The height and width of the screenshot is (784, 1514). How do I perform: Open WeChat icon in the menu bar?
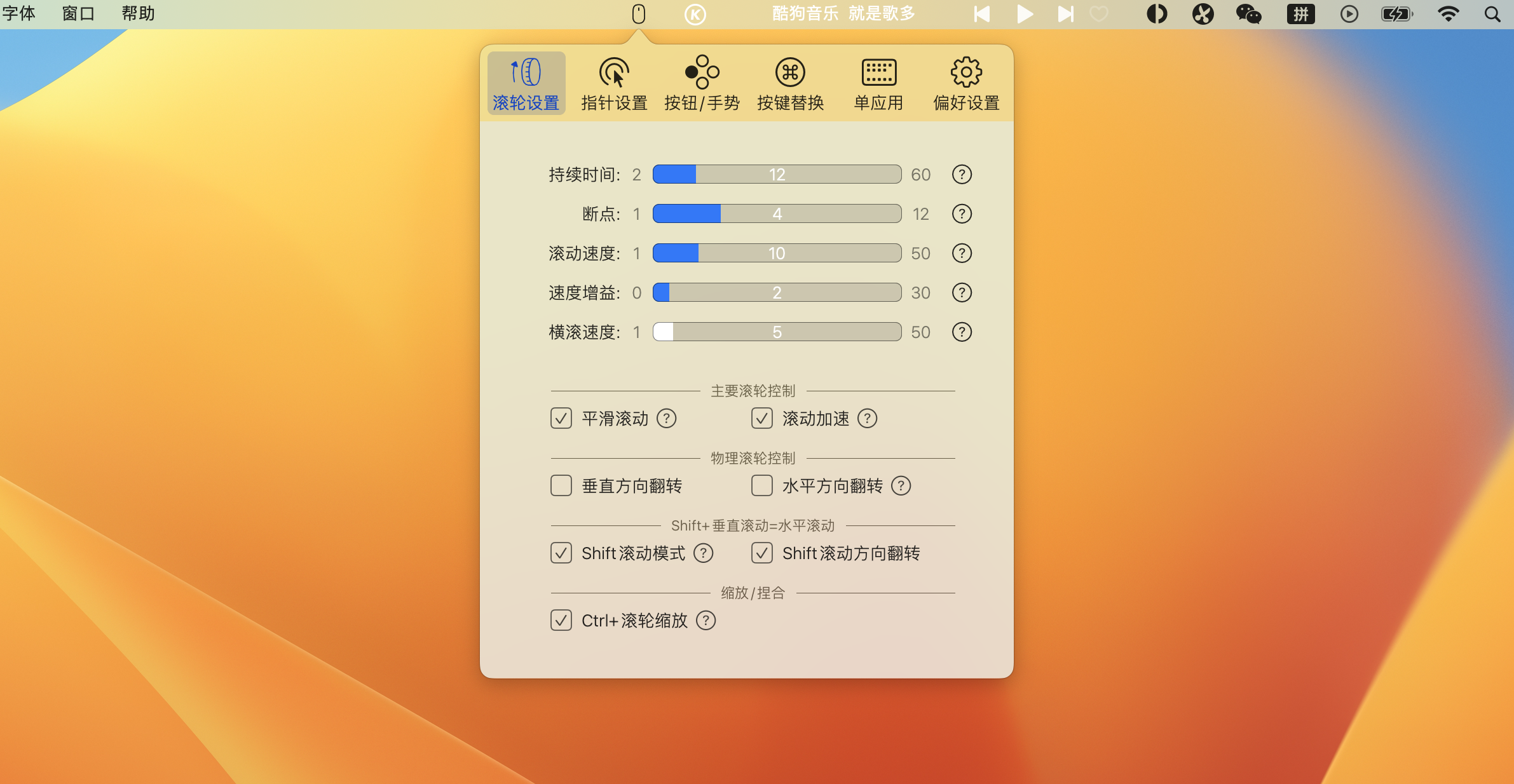(1248, 14)
